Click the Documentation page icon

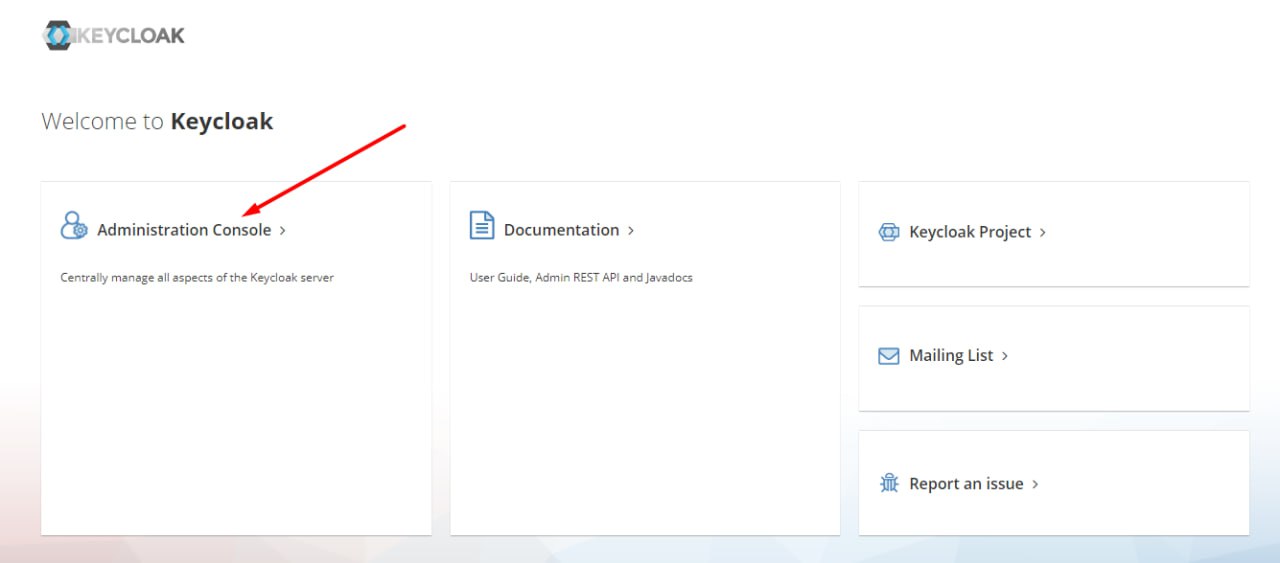482,225
